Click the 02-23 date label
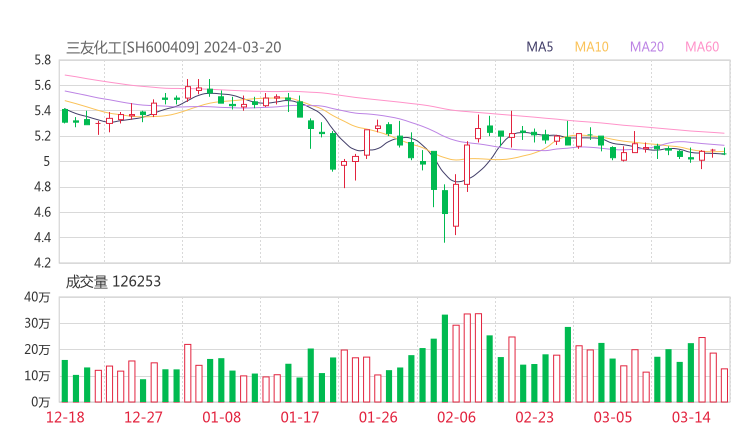 point(534,417)
